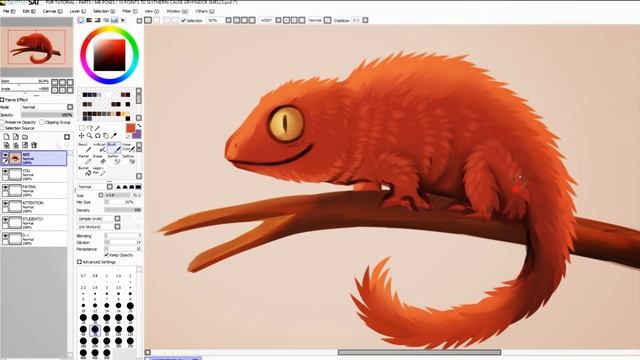
Task: Select the YOU layer
Action: coord(34,174)
